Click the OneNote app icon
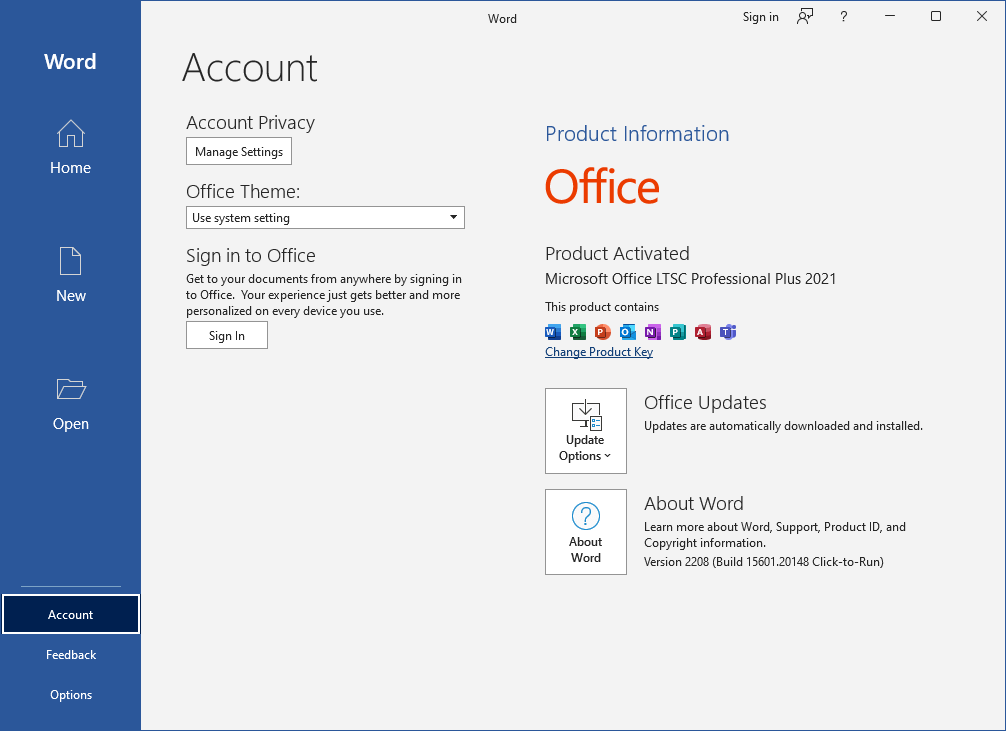The height and width of the screenshot is (731, 1006). click(x=652, y=332)
